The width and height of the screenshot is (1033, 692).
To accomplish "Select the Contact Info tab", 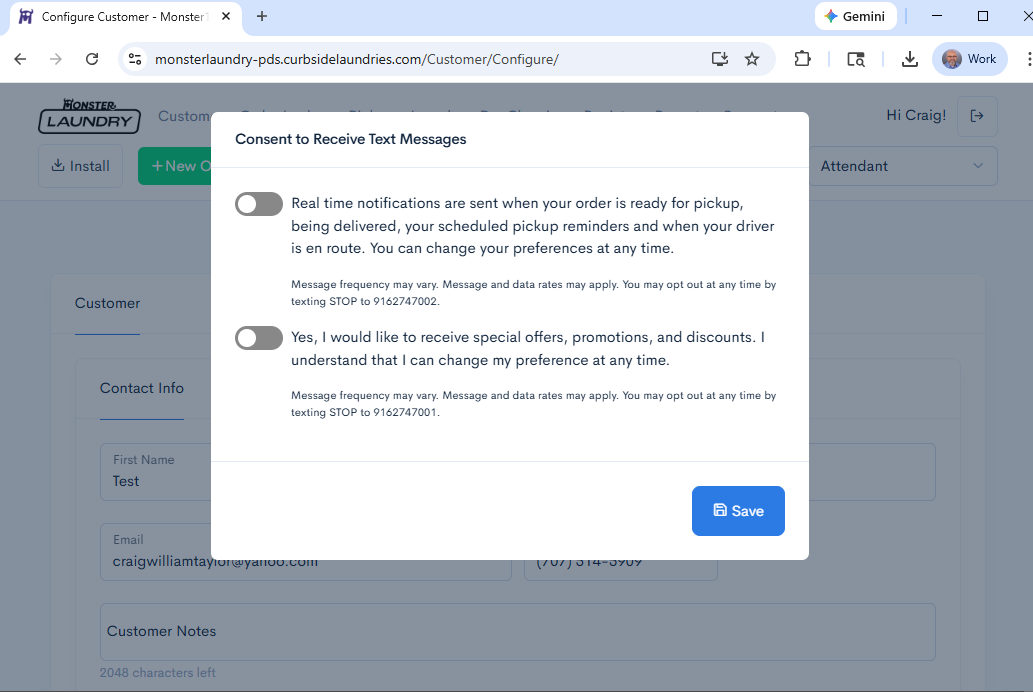I will tap(142, 388).
